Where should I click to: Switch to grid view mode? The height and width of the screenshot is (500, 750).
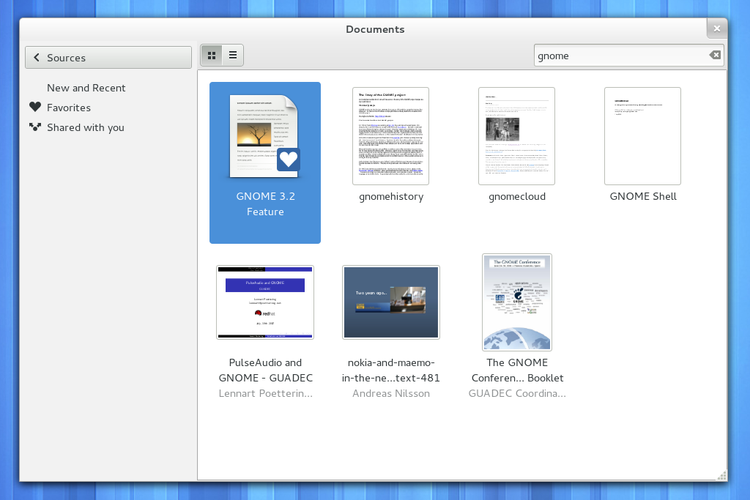pyautogui.click(x=211, y=56)
